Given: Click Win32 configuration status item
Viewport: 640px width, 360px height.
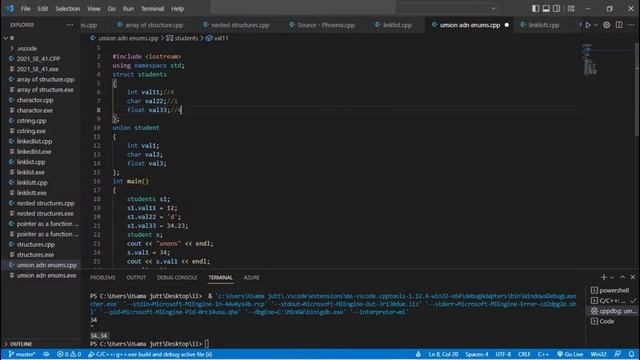Looking at the screenshot, I should 598,354.
